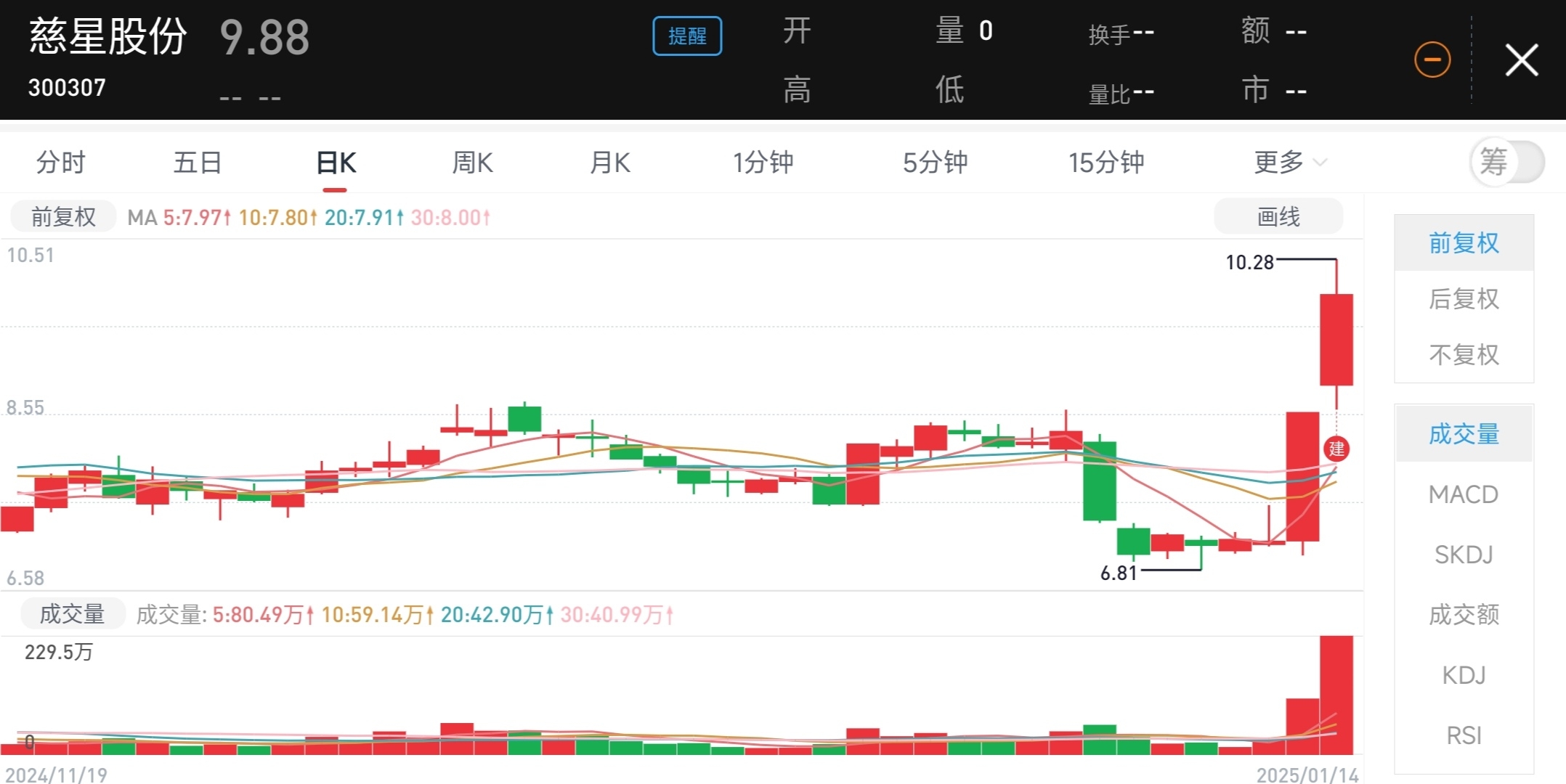Select the 后复权 adjustment option
The image size is (1566, 784).
pos(1464,299)
